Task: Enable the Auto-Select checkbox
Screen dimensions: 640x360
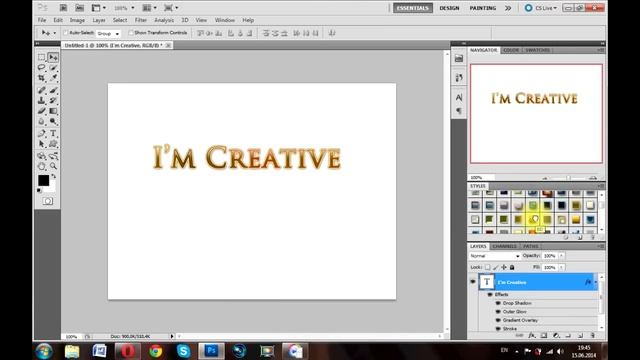Action: 66,33
